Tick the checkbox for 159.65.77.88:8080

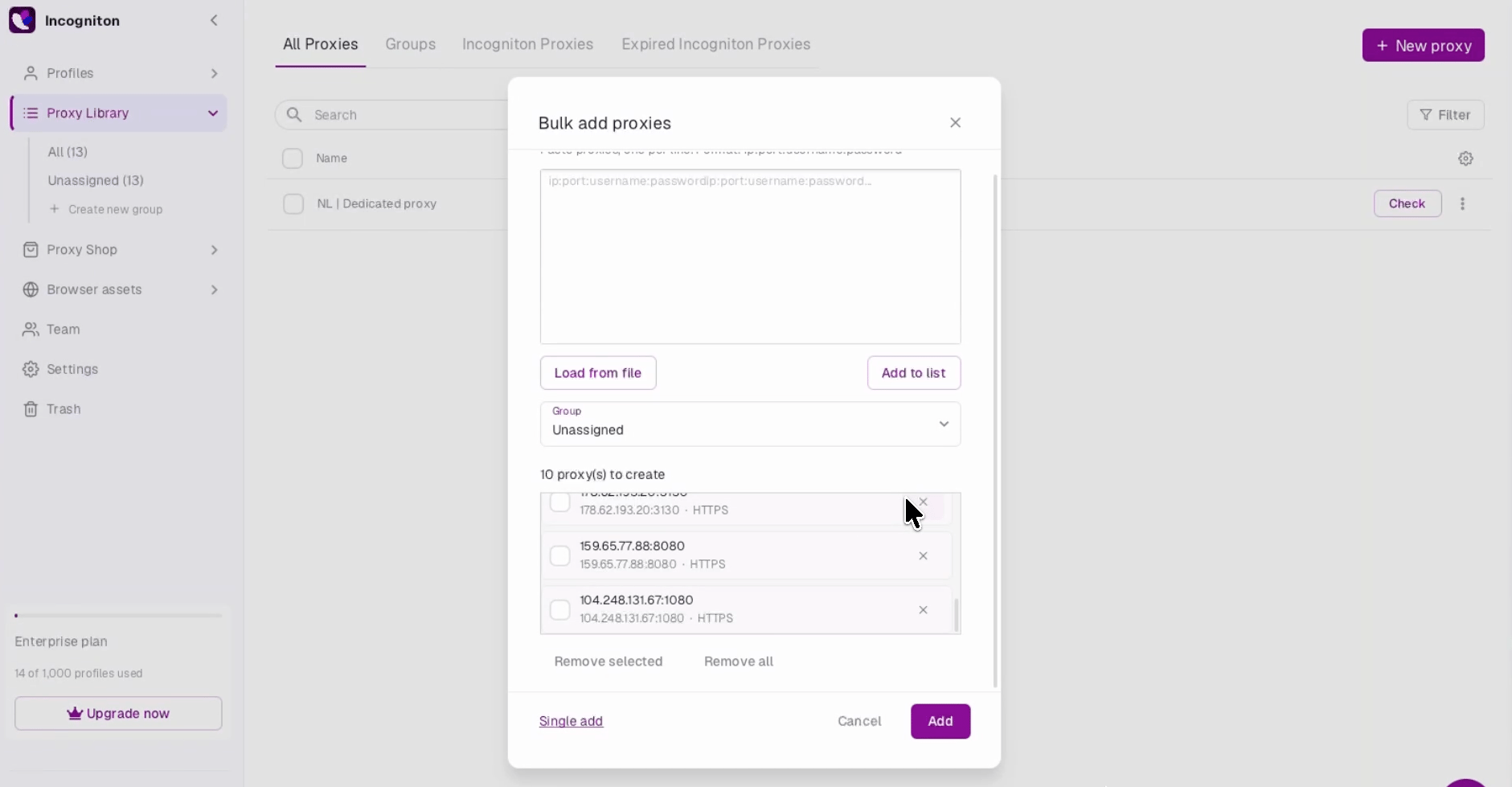click(559, 555)
